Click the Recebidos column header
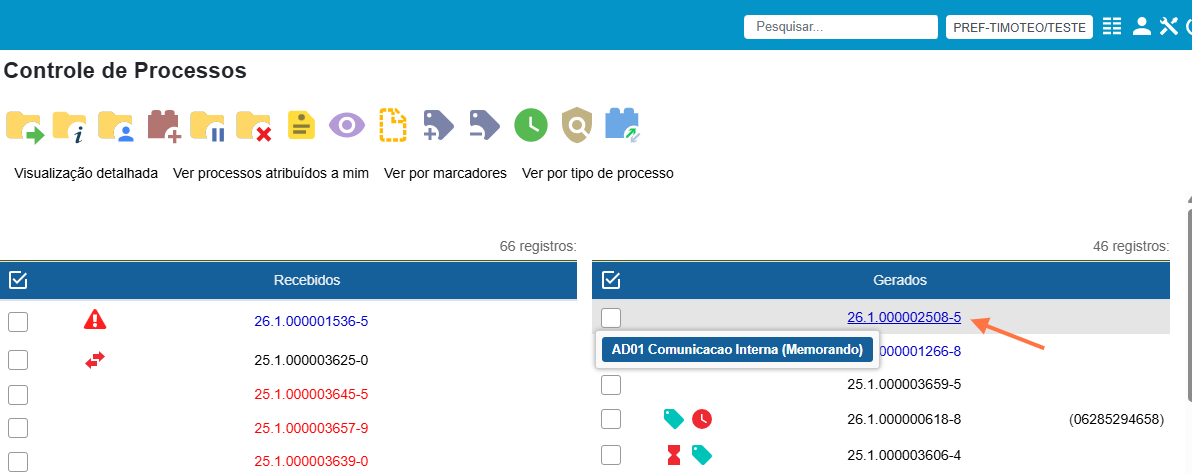1192x474 pixels. pos(306,280)
